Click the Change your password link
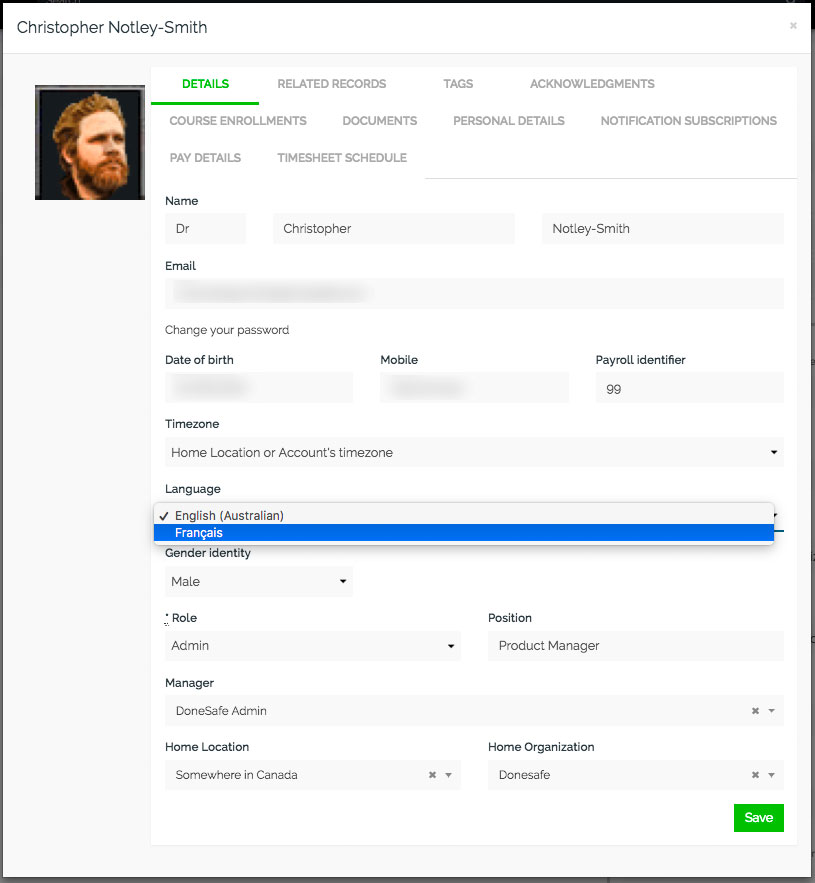815x883 pixels. point(227,330)
